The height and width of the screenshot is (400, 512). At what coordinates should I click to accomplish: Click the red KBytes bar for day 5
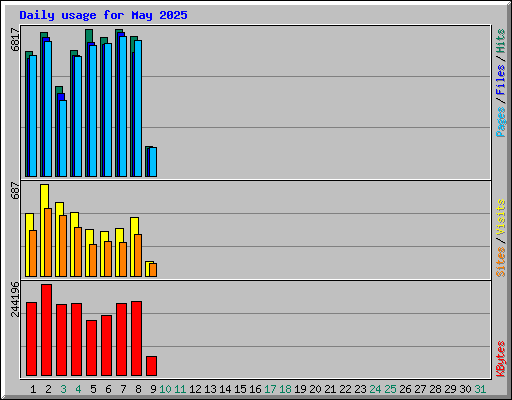pos(91,348)
